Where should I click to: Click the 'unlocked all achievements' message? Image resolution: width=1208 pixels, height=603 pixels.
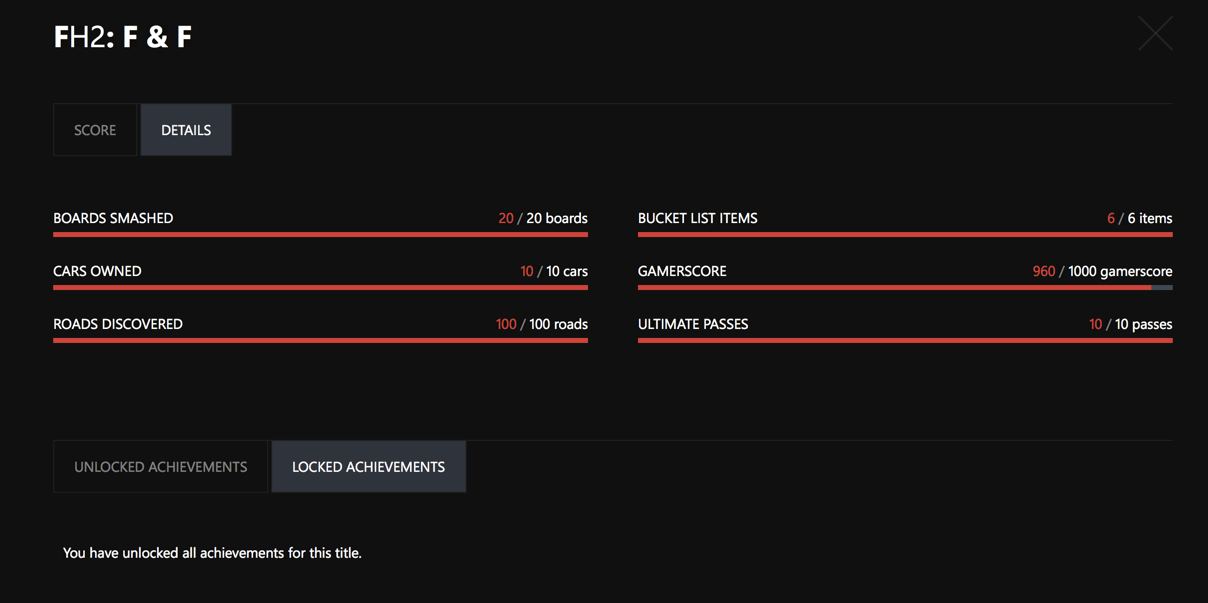[x=212, y=553]
